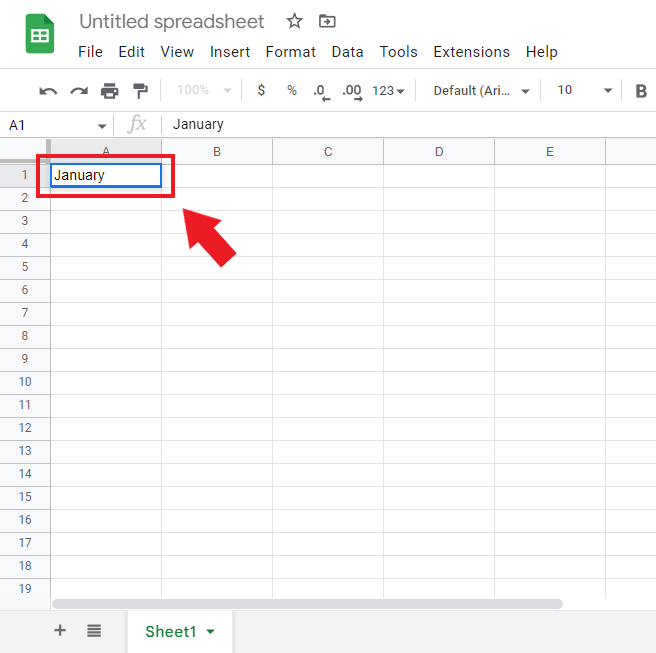Open the Insert menu
The width and height of the screenshot is (656, 653).
click(x=230, y=52)
